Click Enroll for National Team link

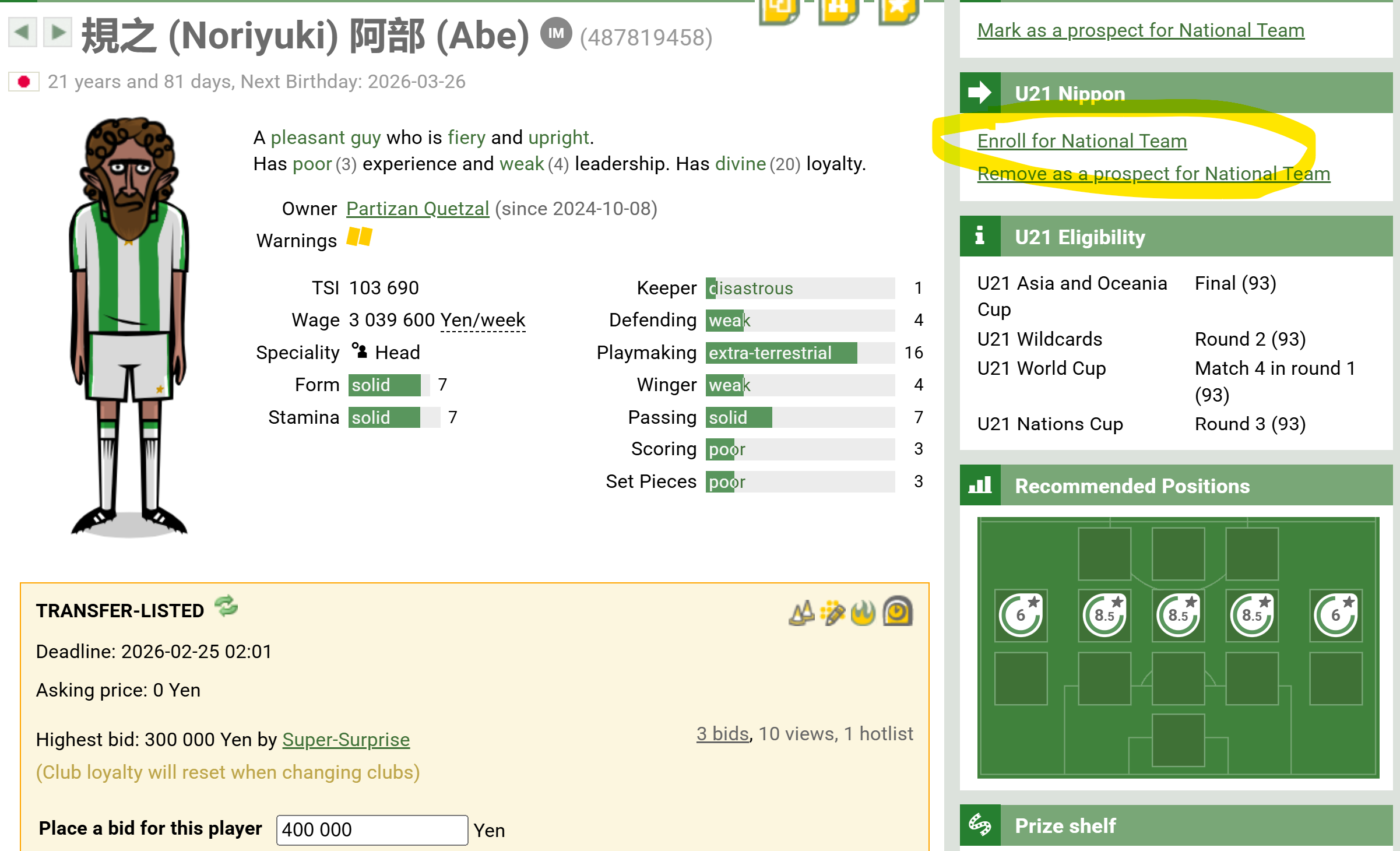tap(1082, 141)
